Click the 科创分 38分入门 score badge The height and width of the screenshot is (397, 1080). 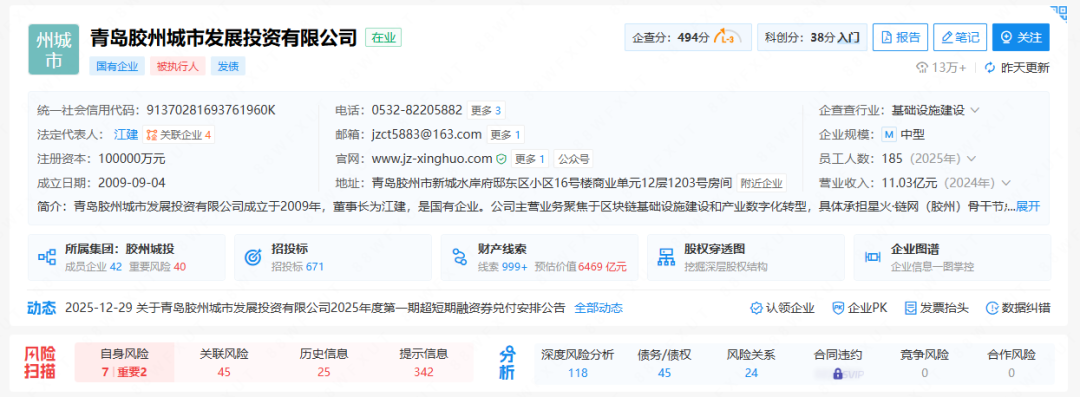point(812,37)
